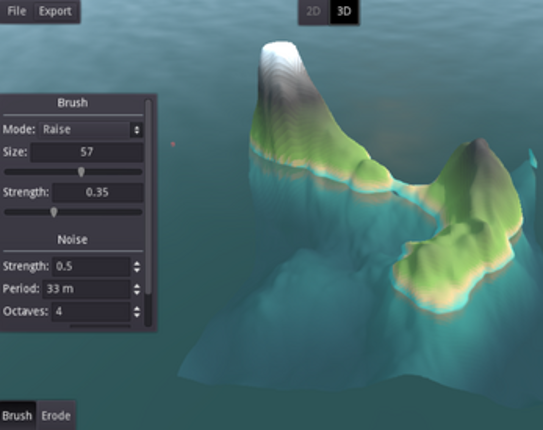The height and width of the screenshot is (430, 543).
Task: Click the Brush Strength field showing 0.35
Action: pyautogui.click(x=98, y=192)
